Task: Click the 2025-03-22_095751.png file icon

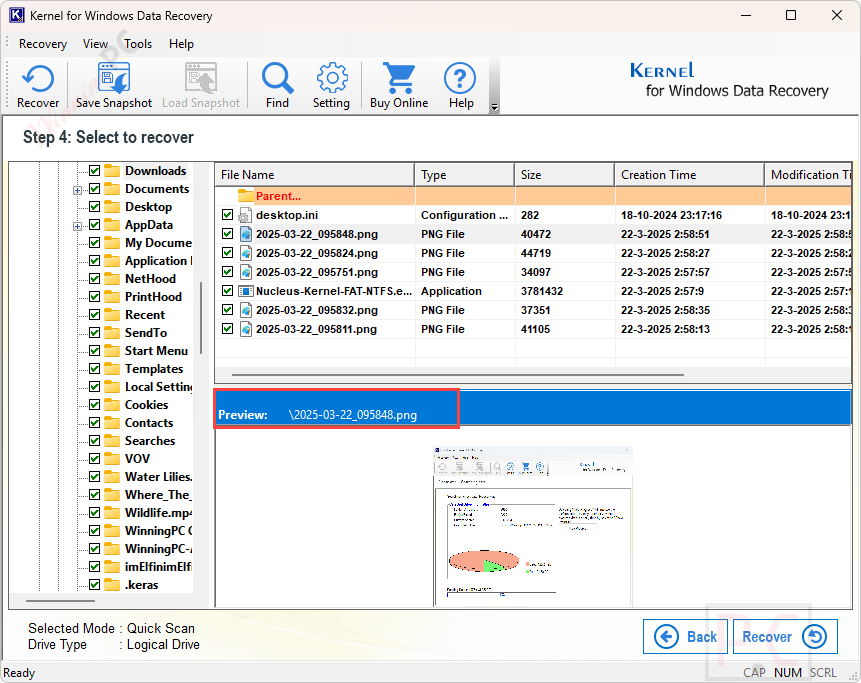Action: (246, 272)
